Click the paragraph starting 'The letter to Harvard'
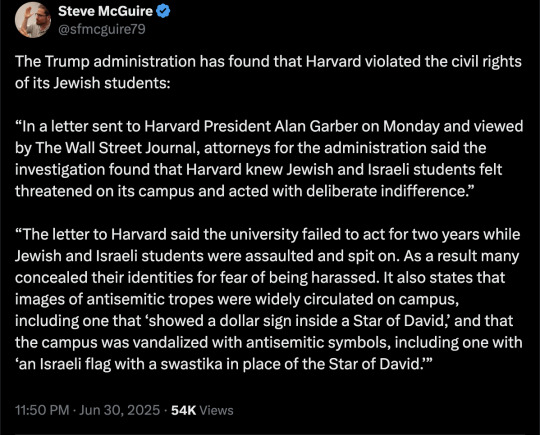Viewport: 540px width, 435px height. (269, 299)
